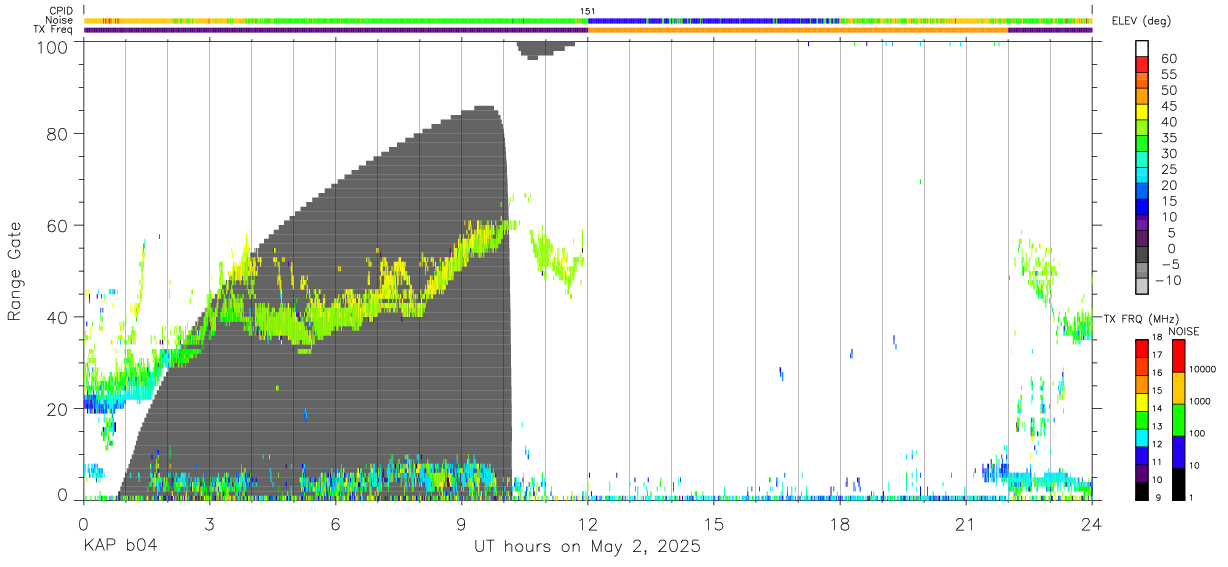Click the 12 tick on UT hours axis
The width and height of the screenshot is (1228, 567).
[587, 523]
